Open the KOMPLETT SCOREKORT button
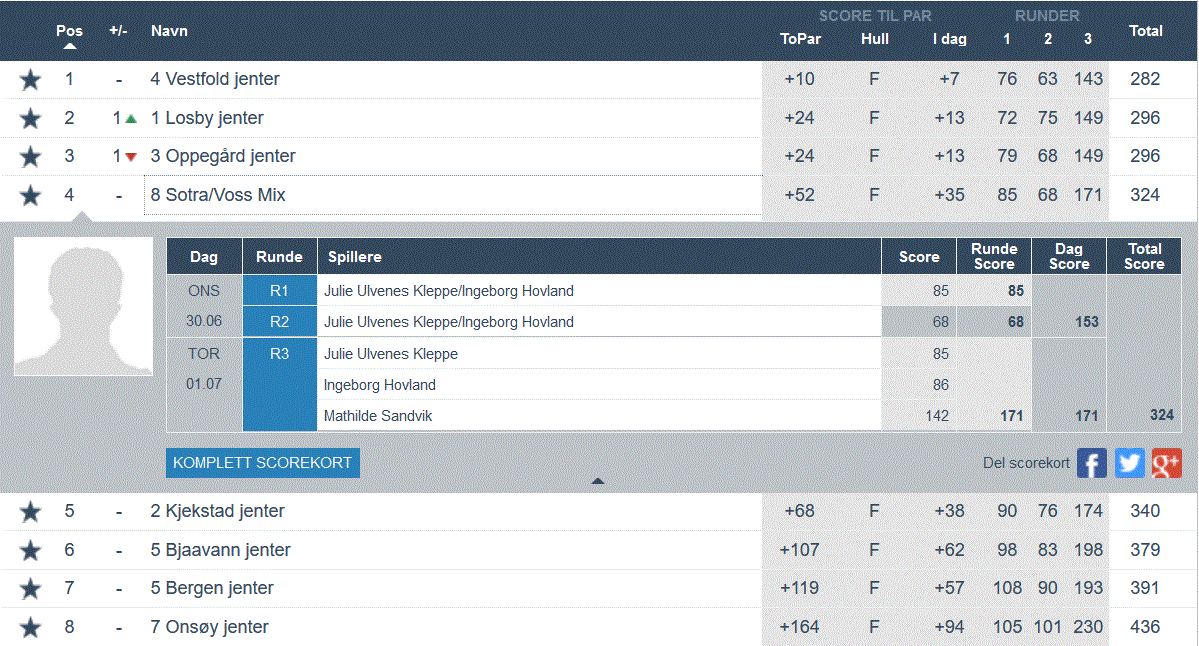 pyautogui.click(x=263, y=463)
